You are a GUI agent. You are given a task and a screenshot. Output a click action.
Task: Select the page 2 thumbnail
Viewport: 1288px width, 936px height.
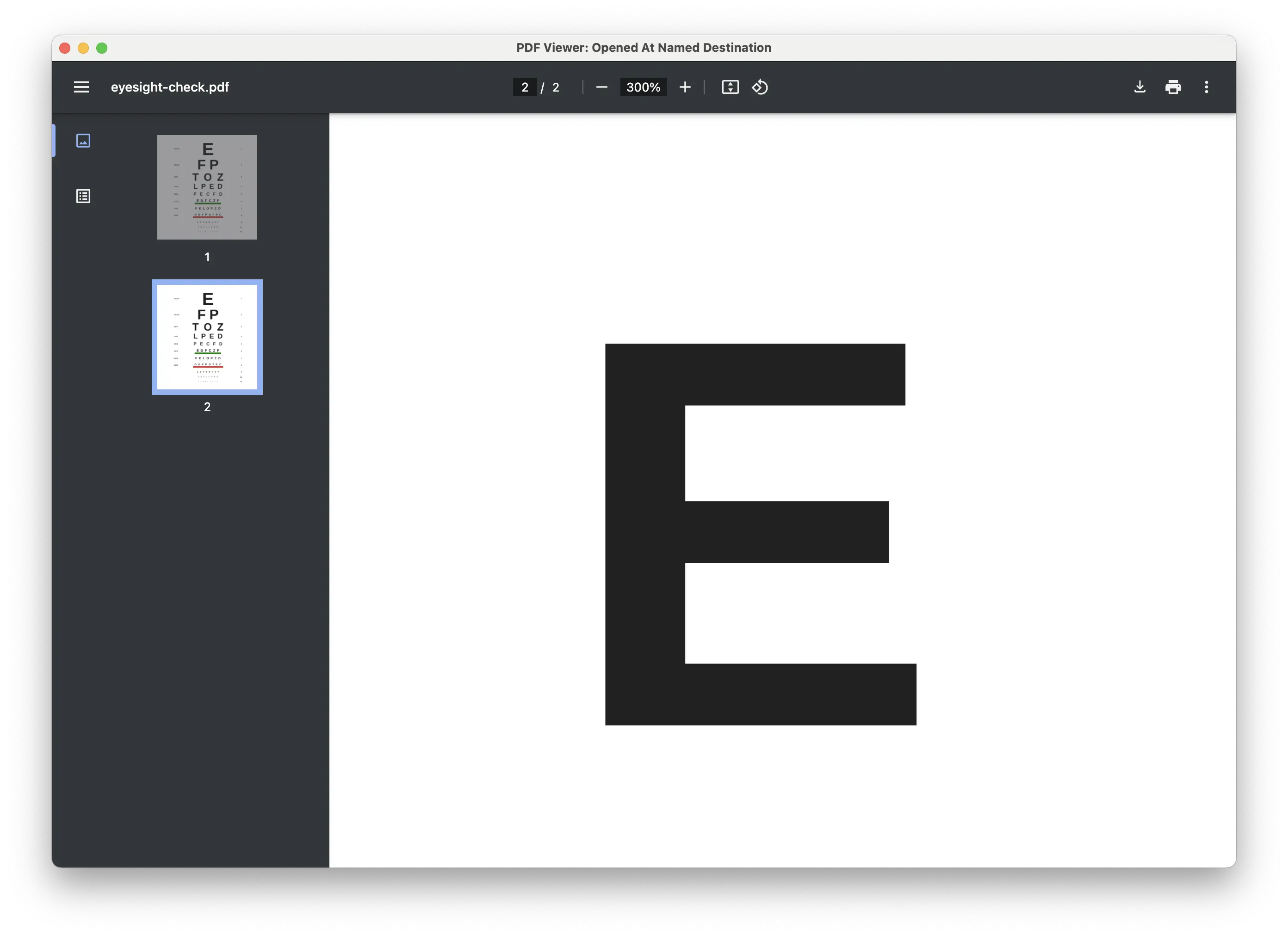pyautogui.click(x=207, y=337)
